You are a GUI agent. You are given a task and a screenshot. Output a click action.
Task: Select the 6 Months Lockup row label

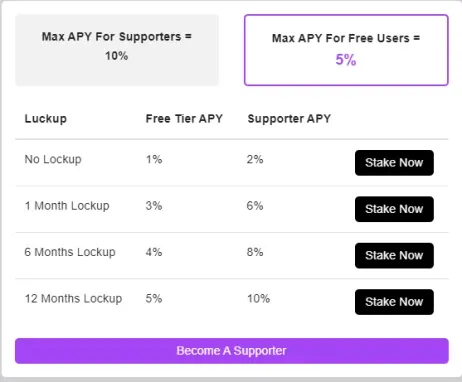click(70, 252)
